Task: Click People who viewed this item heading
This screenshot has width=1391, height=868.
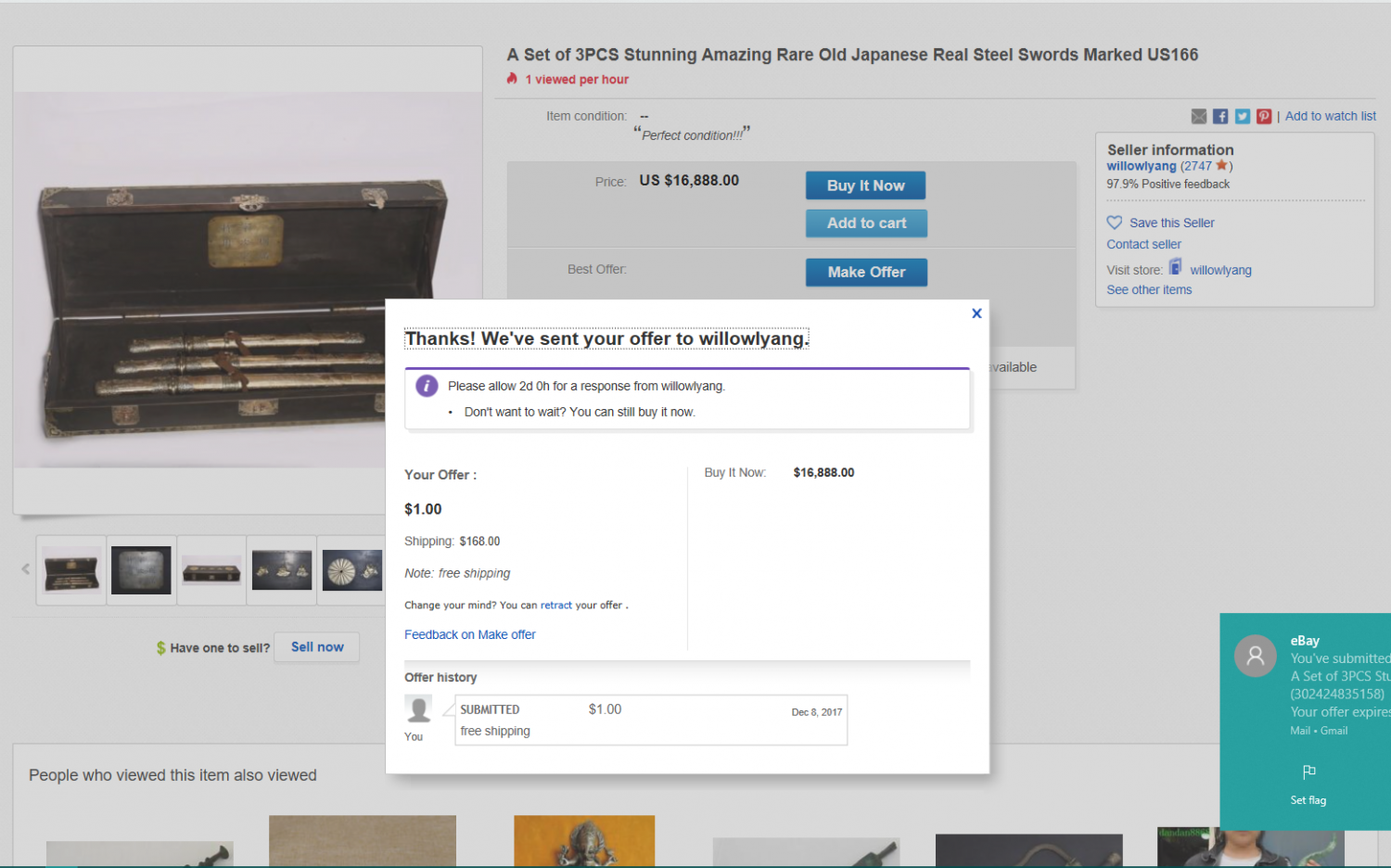Action: [172, 775]
